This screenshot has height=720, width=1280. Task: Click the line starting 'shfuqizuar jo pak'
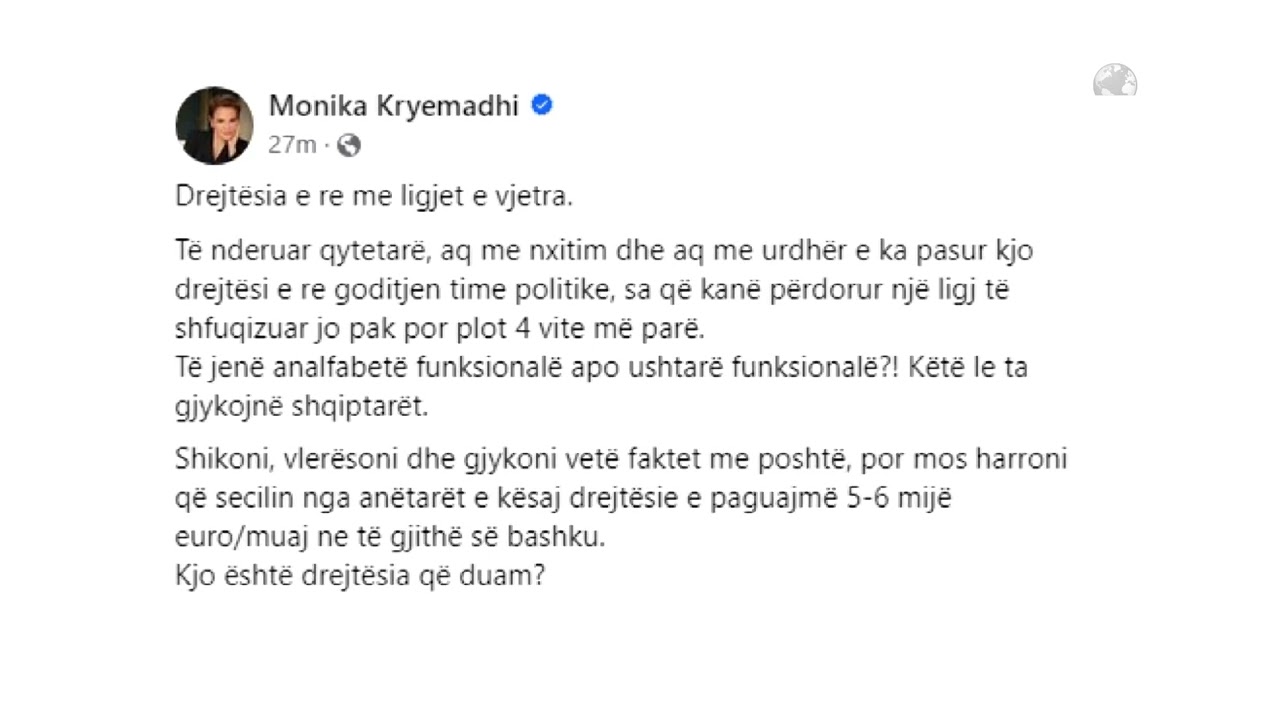pyautogui.click(x=440, y=328)
